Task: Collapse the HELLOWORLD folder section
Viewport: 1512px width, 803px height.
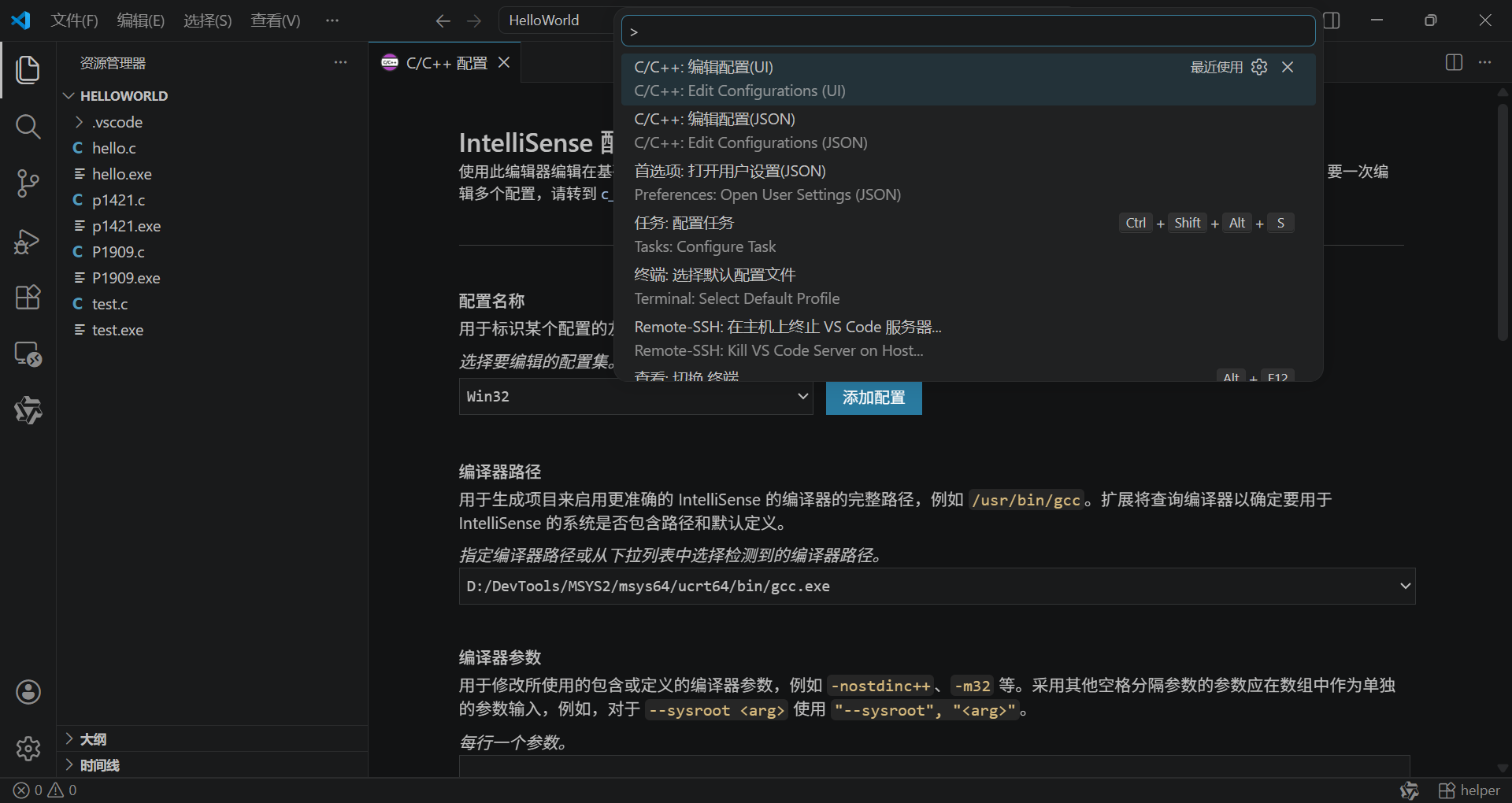Action: click(x=69, y=96)
